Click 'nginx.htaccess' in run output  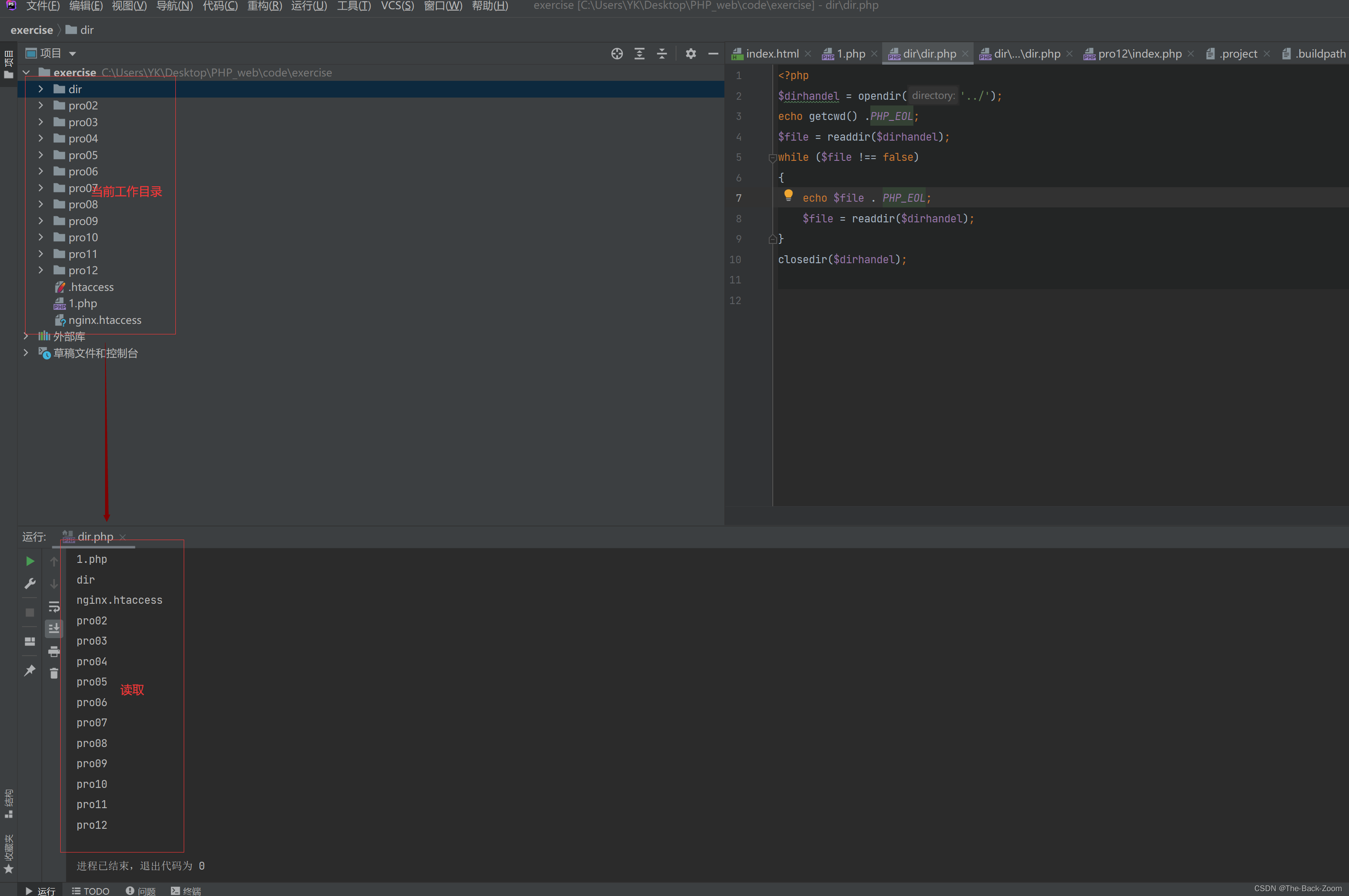pos(120,600)
